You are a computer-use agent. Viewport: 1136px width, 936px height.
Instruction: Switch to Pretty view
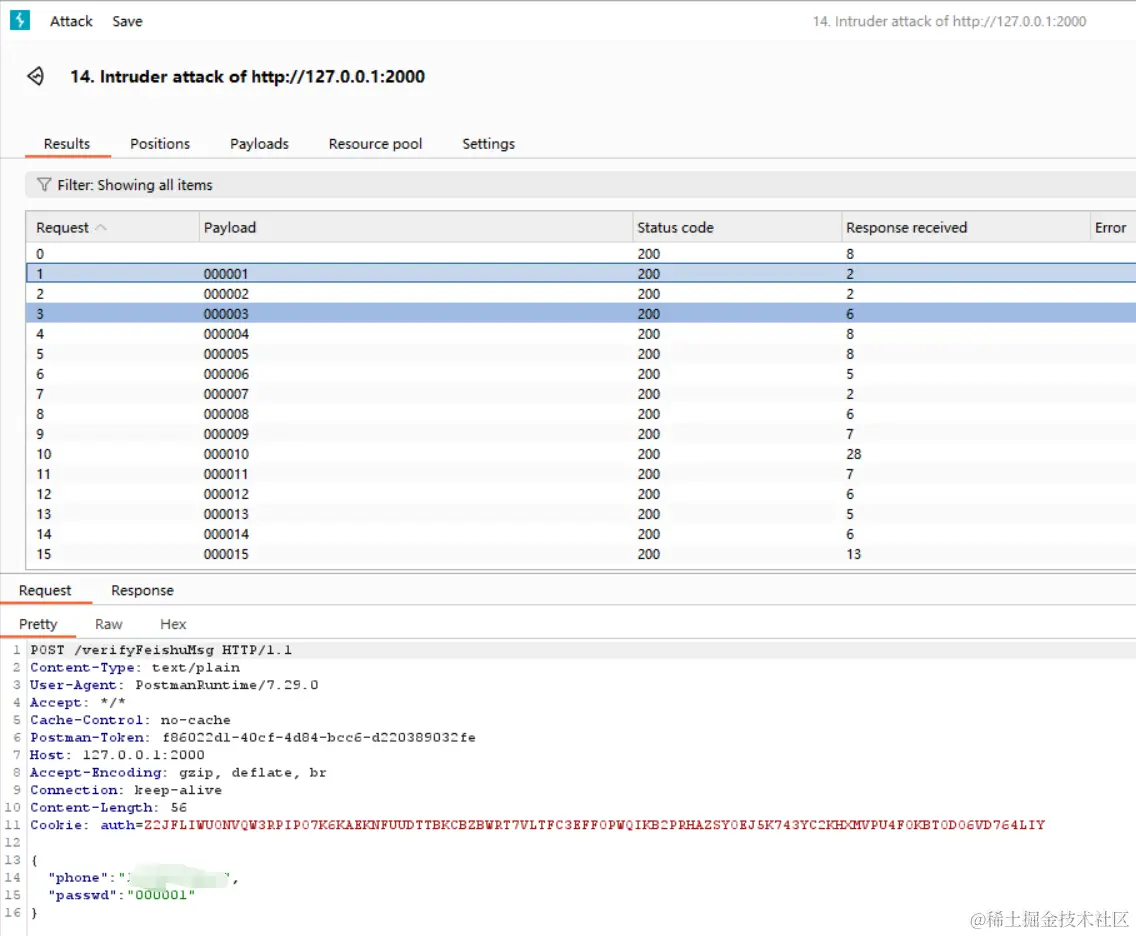click(x=38, y=624)
